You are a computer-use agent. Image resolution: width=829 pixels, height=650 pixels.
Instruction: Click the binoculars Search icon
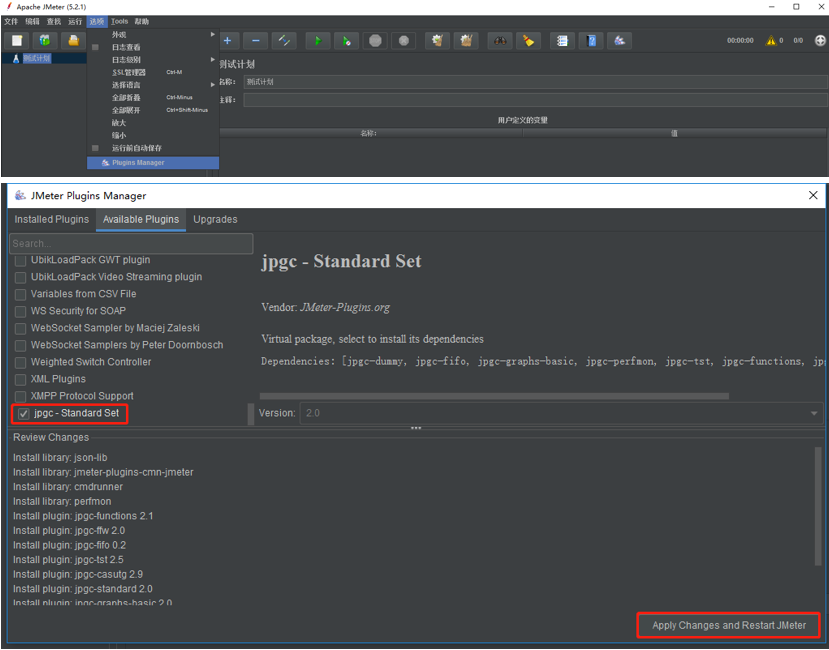point(500,41)
